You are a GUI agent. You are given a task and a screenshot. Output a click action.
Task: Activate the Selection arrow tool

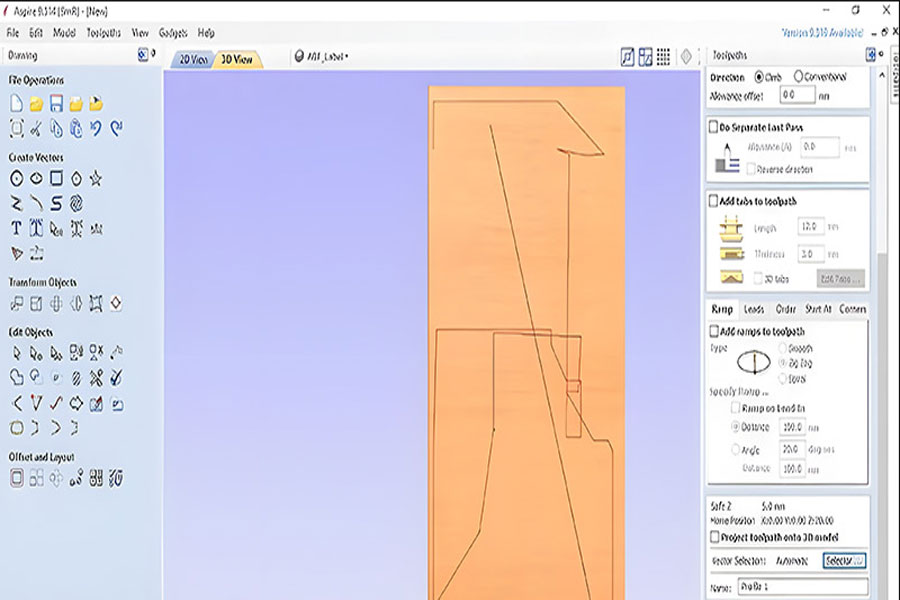pos(17,353)
